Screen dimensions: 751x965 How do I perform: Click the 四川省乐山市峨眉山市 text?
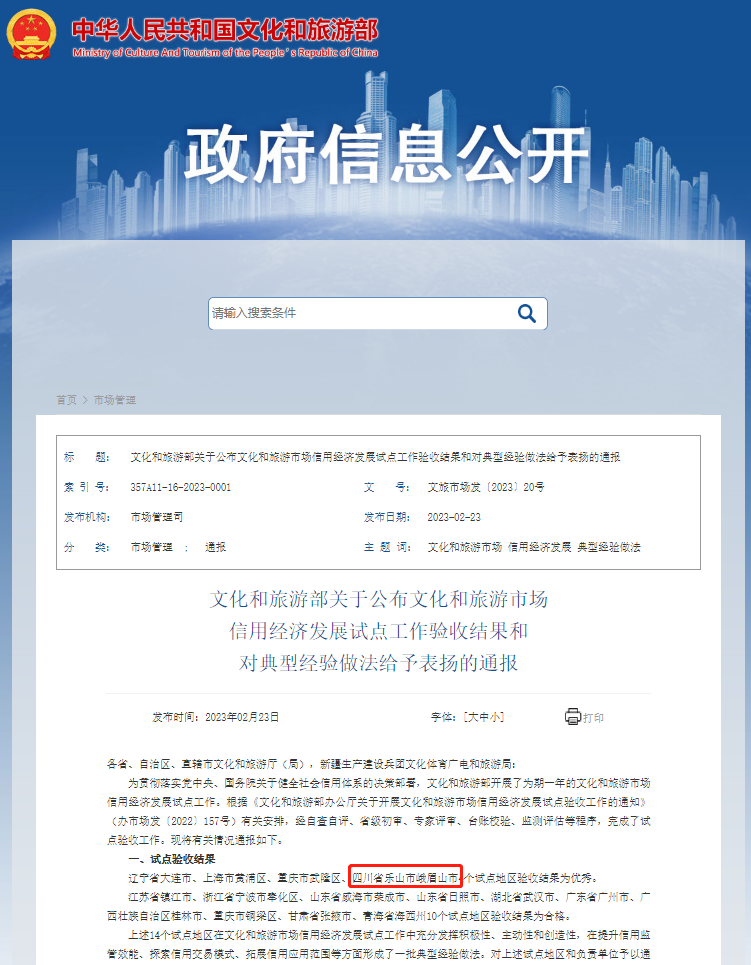pyautogui.click(x=406, y=878)
